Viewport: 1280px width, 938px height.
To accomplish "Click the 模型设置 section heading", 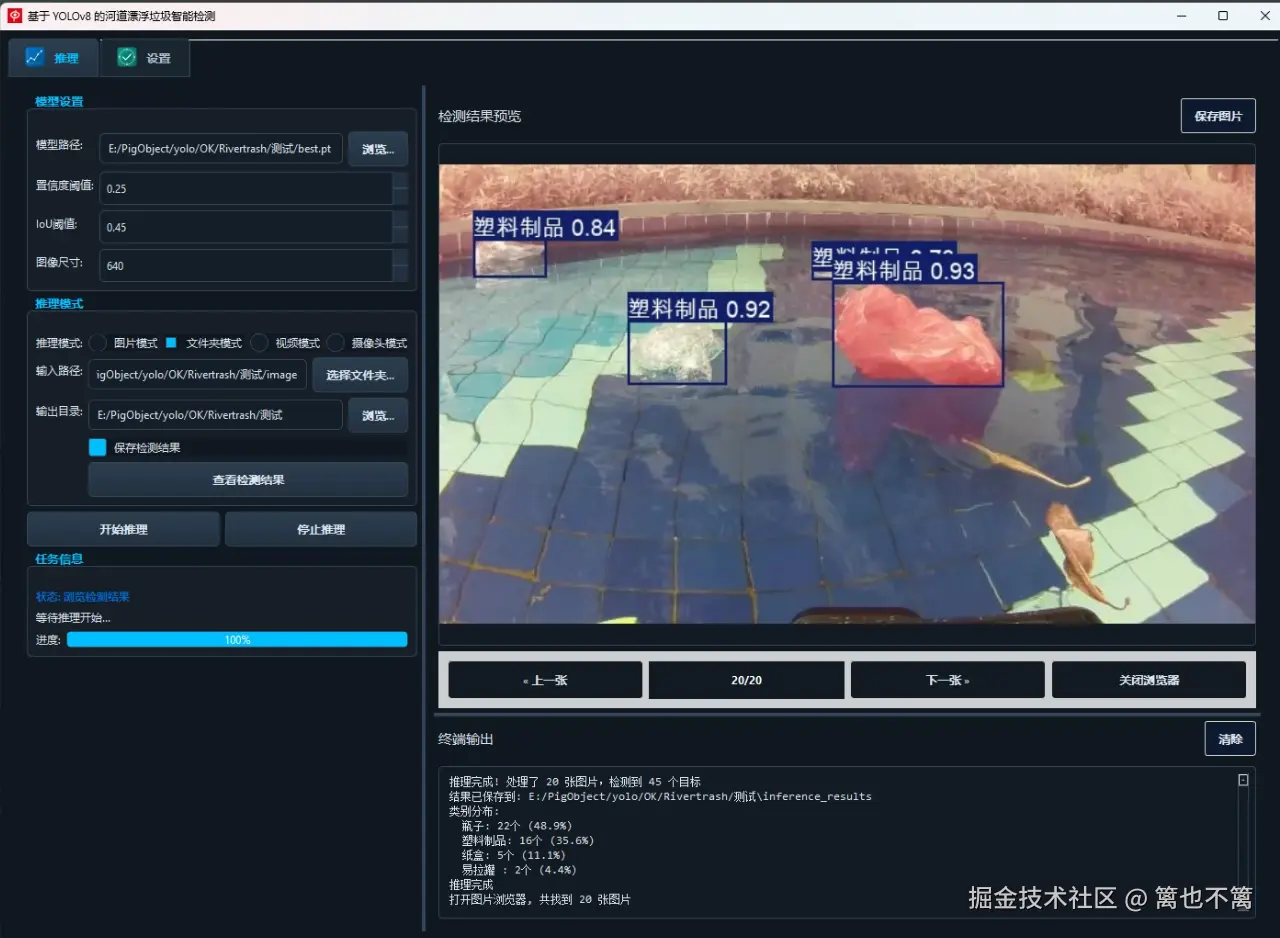I will tap(59, 101).
